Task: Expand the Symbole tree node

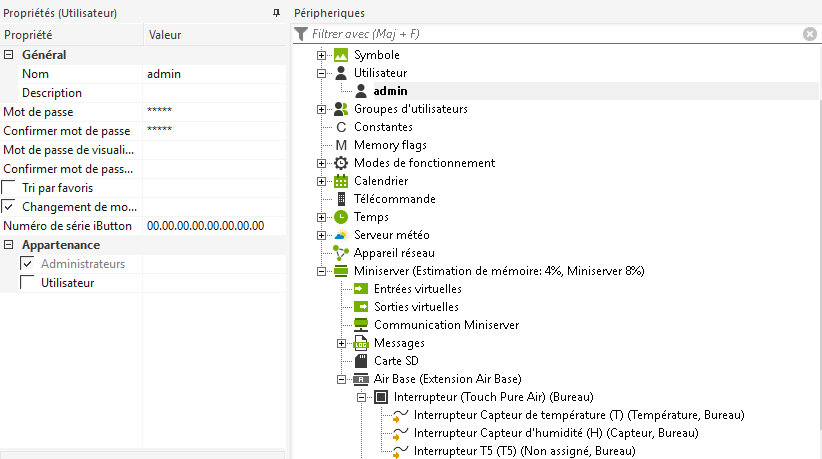Action: [321, 55]
